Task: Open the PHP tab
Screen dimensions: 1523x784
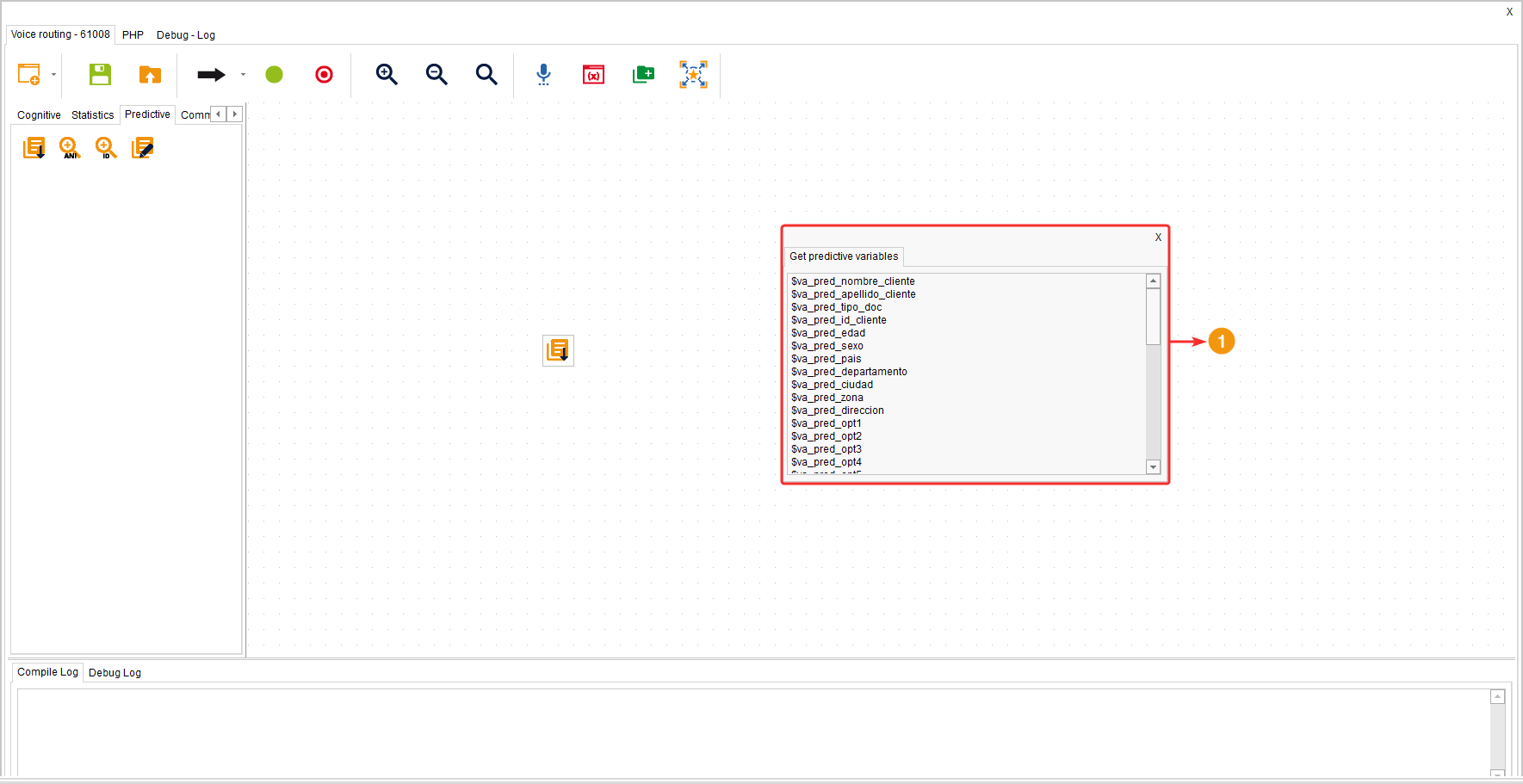Action: [133, 35]
